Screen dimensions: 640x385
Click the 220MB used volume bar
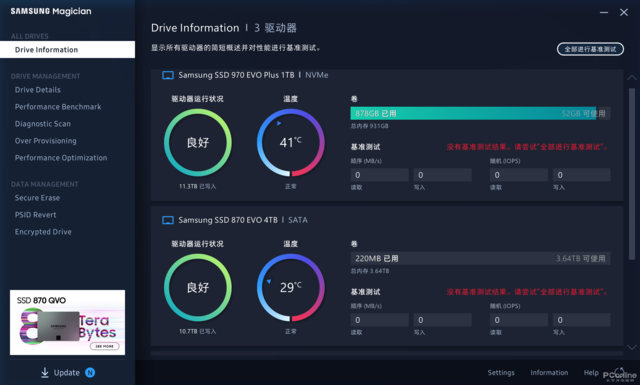pyautogui.click(x=480, y=258)
